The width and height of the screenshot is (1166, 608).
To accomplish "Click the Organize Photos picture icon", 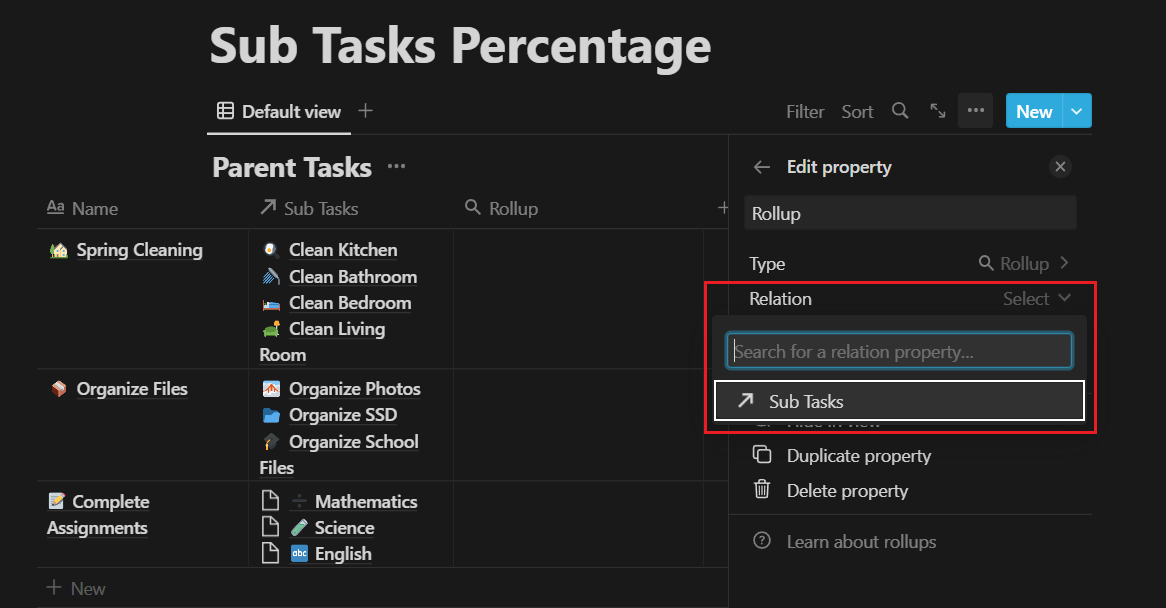I will tap(271, 389).
